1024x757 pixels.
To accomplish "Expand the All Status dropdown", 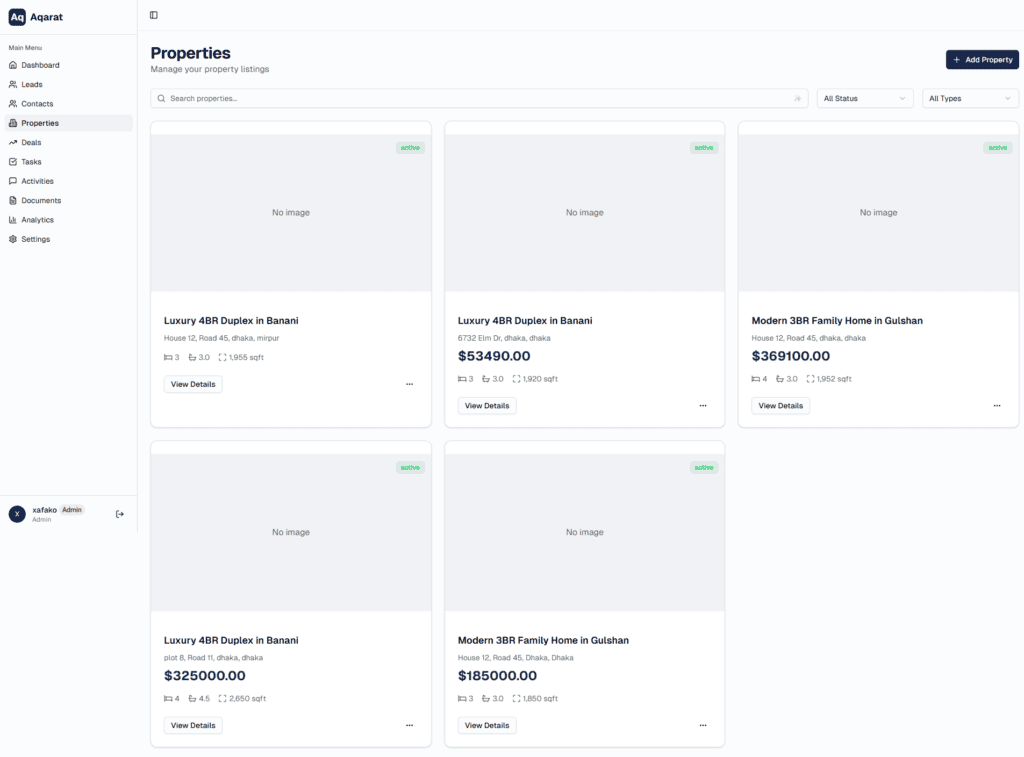I will pos(865,99).
